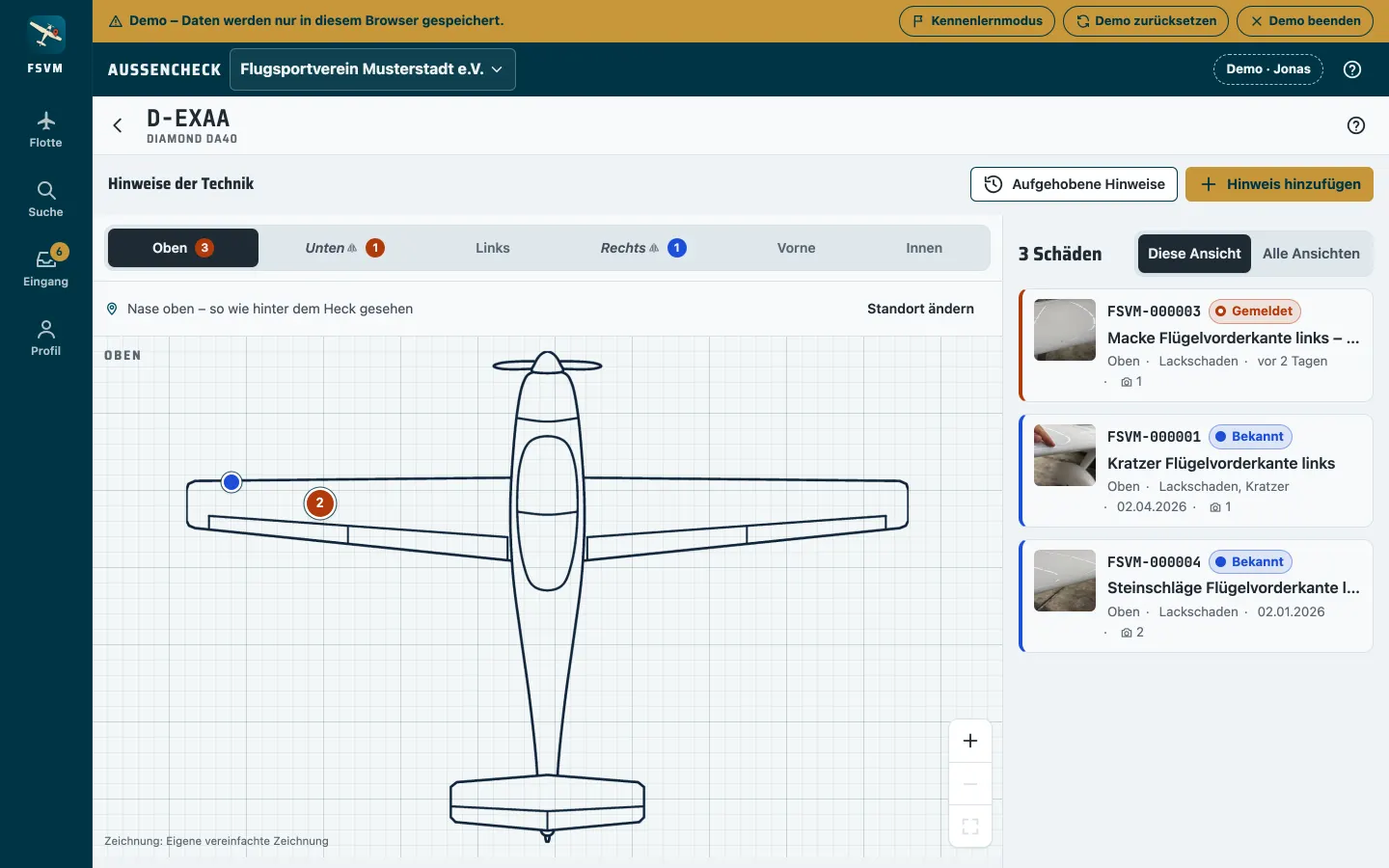Switch to the Links view tab
1389x868 pixels.
[x=493, y=248]
